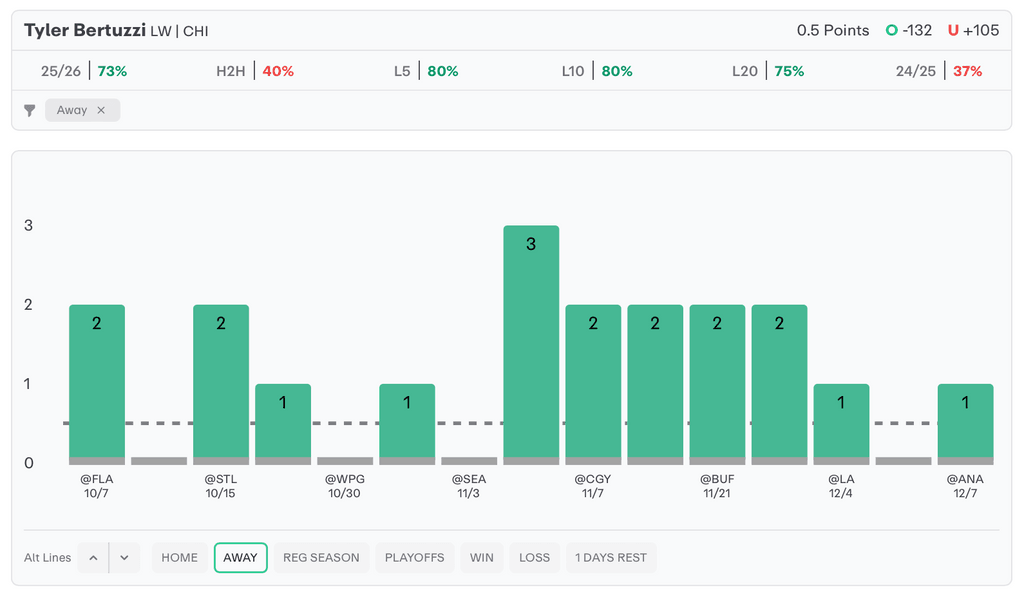Remove the Away filter chip
Screen dimensions: 1024x599
[x=101, y=111]
